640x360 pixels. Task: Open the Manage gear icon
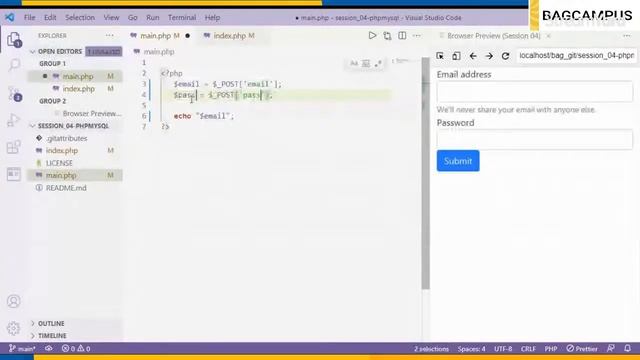point(13,328)
